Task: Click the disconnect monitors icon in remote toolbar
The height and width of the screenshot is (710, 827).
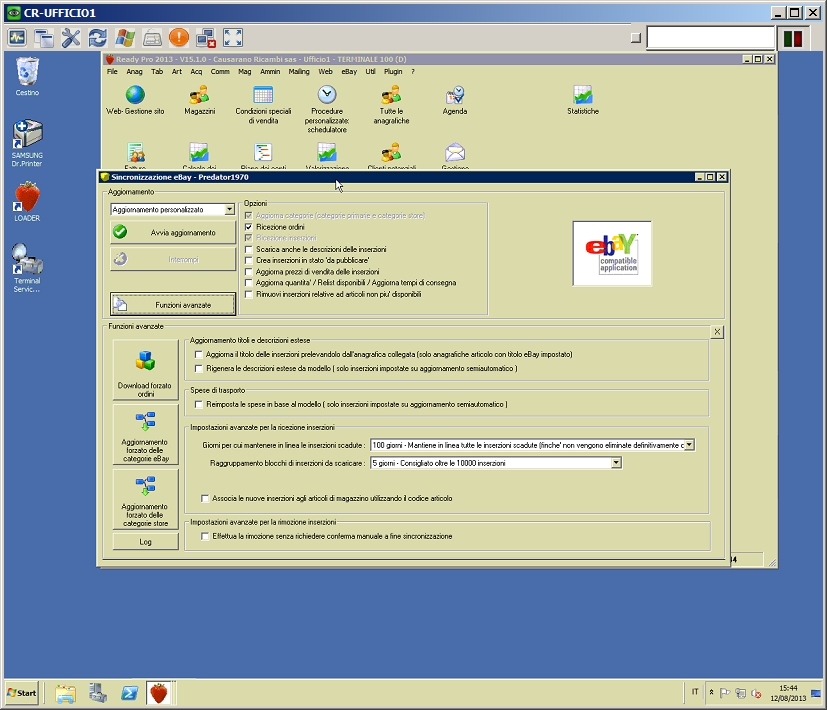Action: click(x=206, y=38)
